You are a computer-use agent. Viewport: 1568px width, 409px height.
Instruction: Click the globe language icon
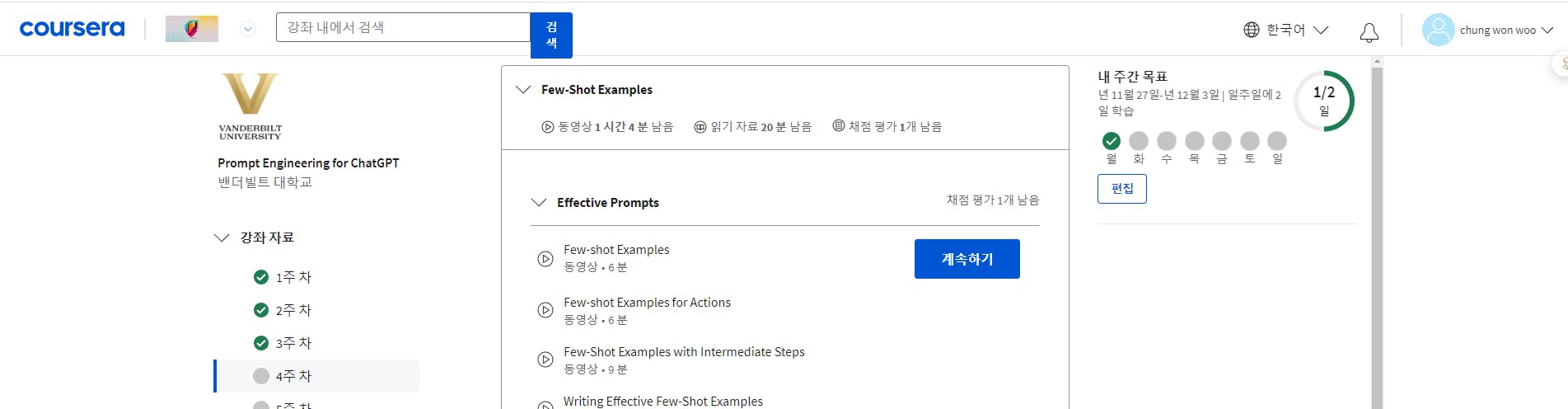(1252, 30)
